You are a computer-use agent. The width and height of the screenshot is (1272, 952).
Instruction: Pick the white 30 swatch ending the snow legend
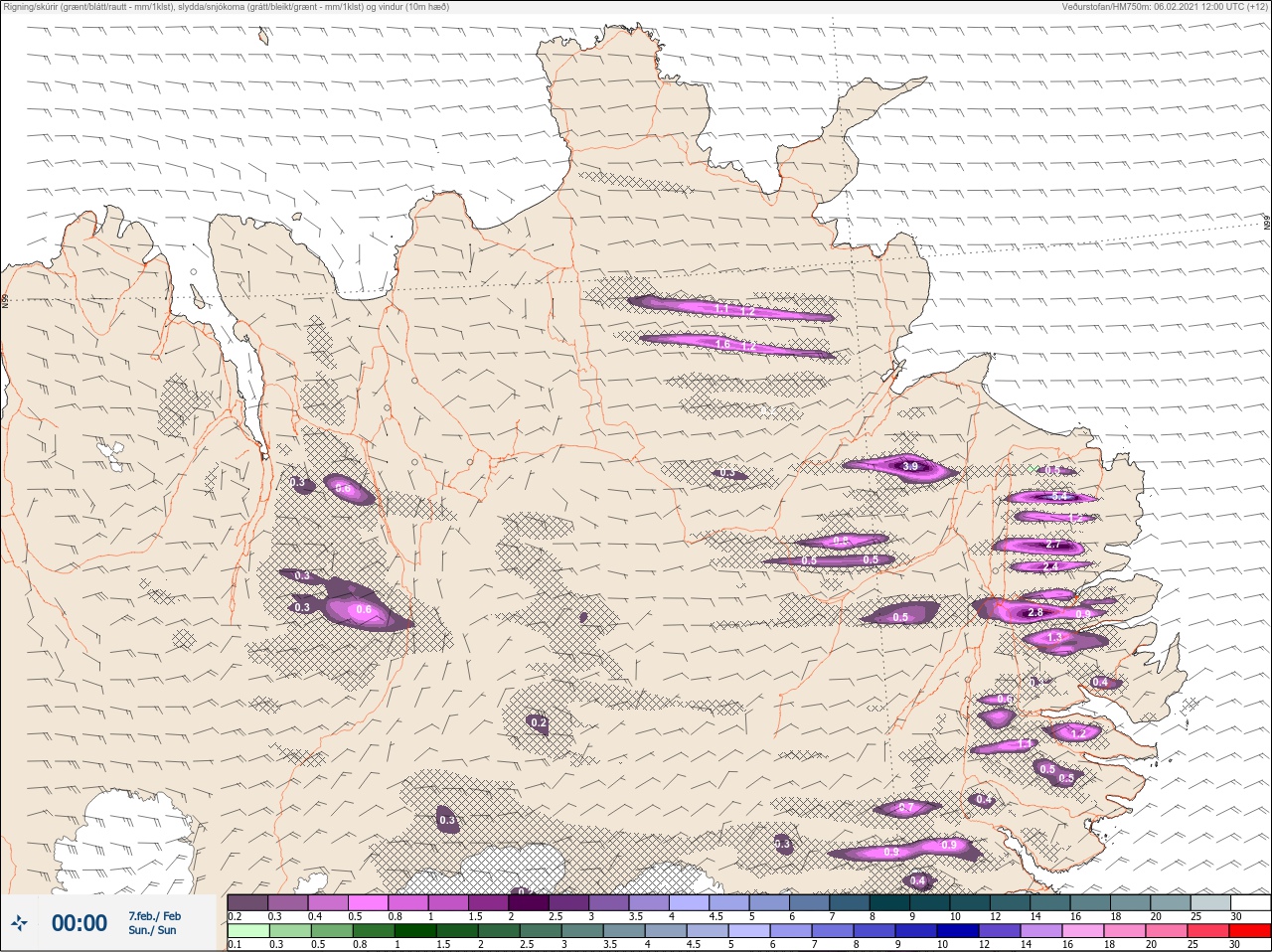pos(1250,903)
